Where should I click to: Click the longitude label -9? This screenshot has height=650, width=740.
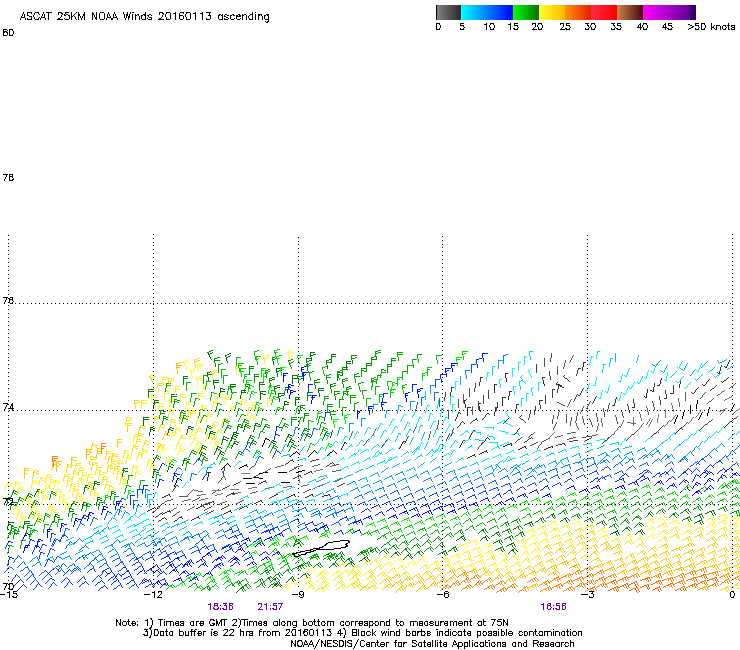[297, 595]
